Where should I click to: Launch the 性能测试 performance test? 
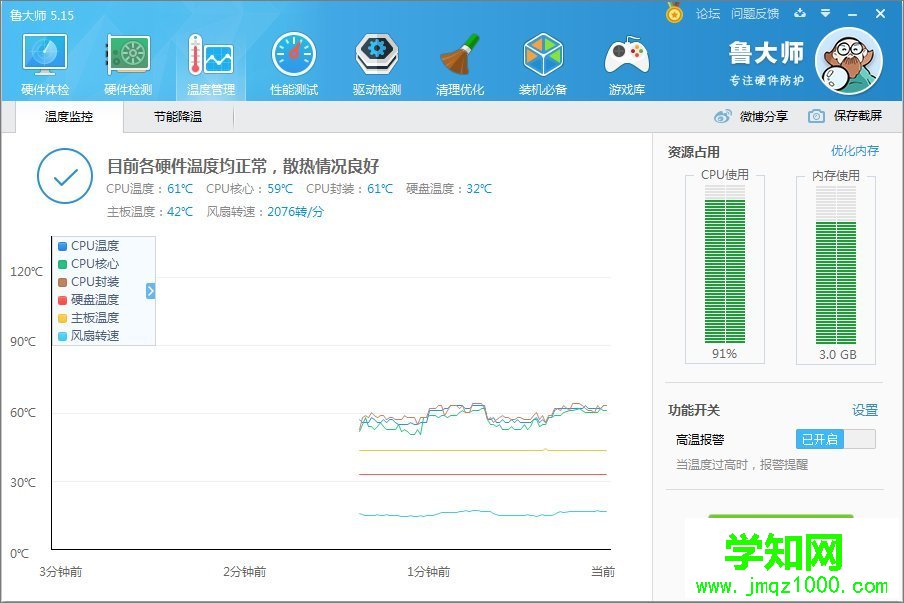[x=294, y=62]
